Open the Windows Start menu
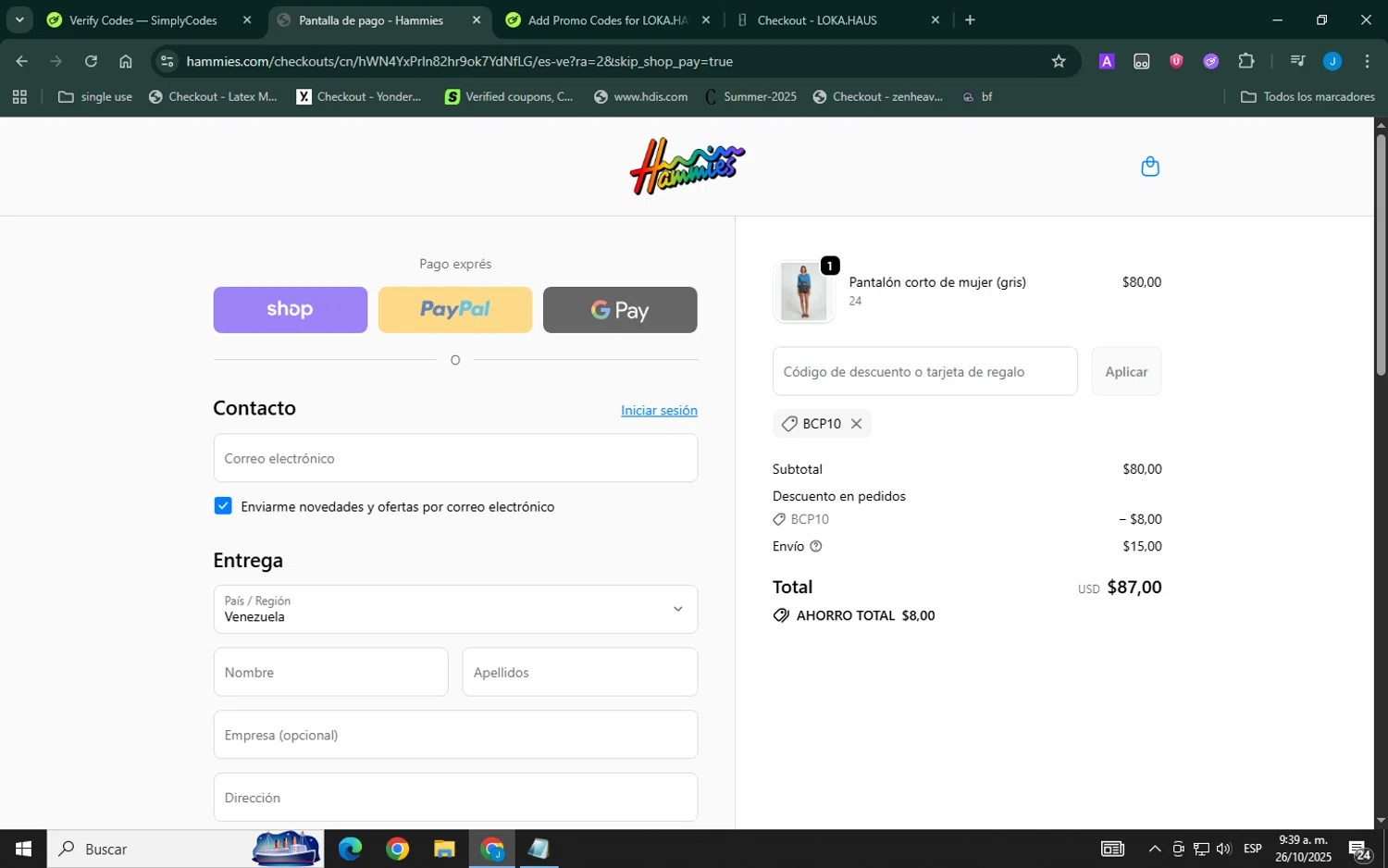Viewport: 1388px width, 868px height. (23, 849)
